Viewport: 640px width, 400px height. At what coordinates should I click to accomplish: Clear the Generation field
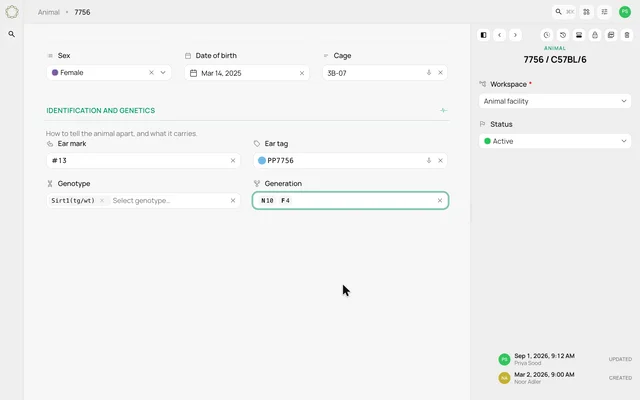pos(440,200)
